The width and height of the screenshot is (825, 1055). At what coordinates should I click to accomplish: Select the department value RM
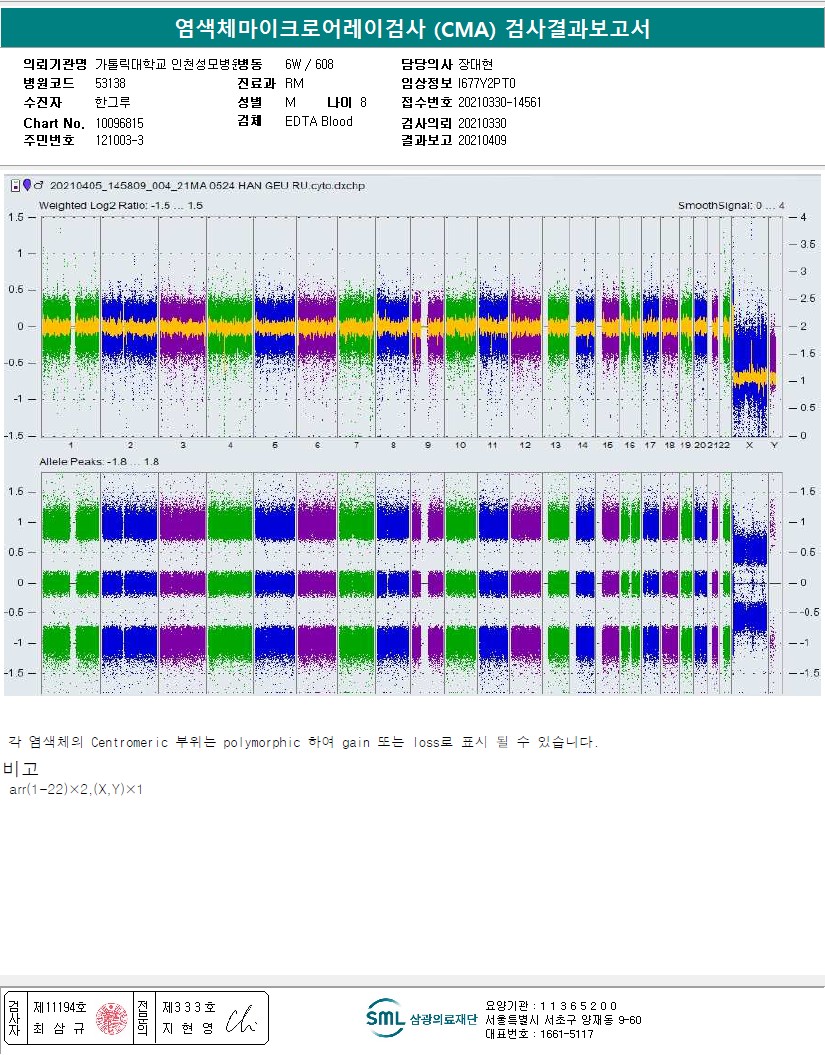(294, 83)
